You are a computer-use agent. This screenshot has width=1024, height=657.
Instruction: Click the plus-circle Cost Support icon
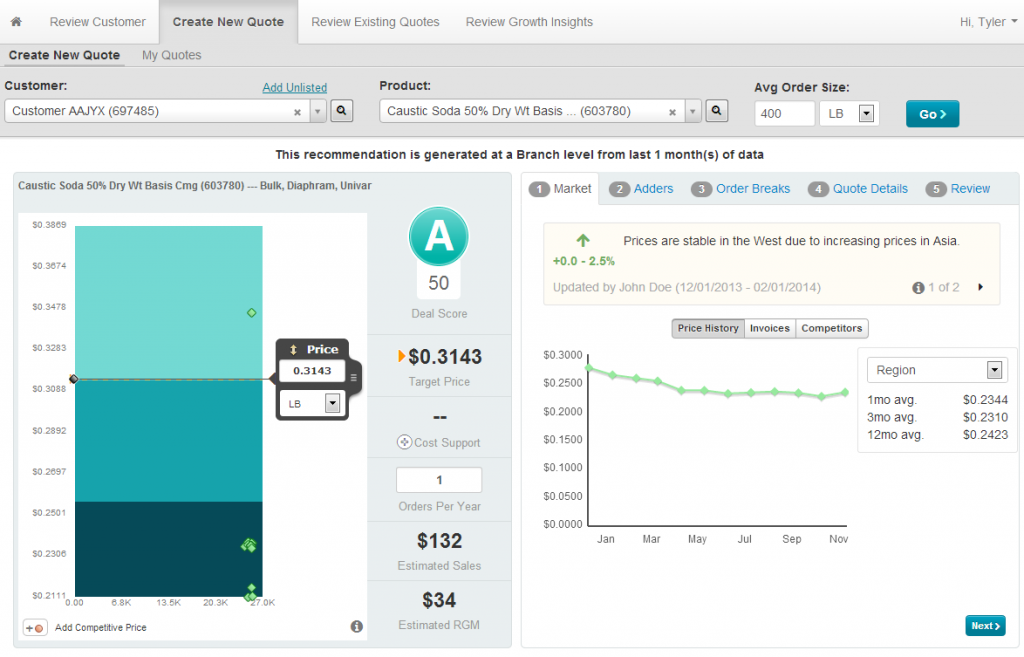pyautogui.click(x=406, y=441)
